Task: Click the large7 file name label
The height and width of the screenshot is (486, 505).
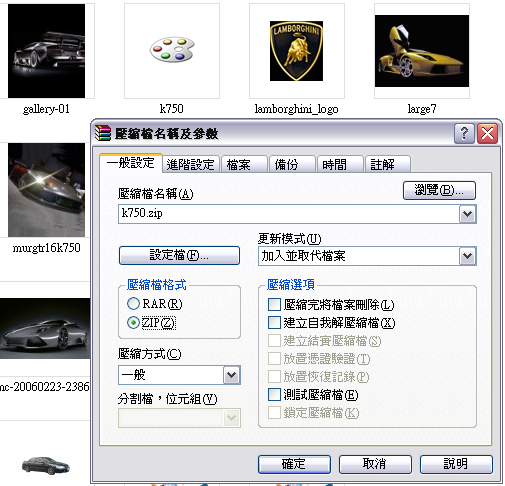Action: click(x=422, y=109)
